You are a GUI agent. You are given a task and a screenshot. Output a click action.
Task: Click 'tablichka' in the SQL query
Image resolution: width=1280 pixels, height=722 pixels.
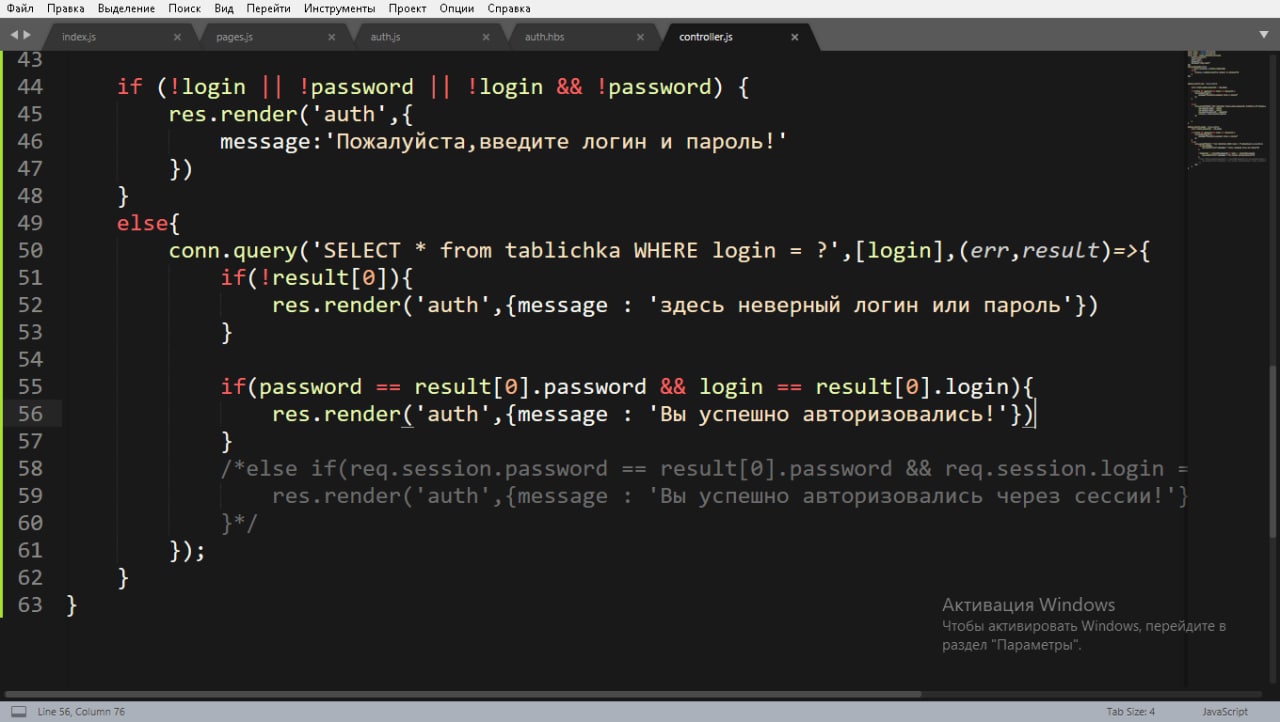pyautogui.click(x=562, y=250)
